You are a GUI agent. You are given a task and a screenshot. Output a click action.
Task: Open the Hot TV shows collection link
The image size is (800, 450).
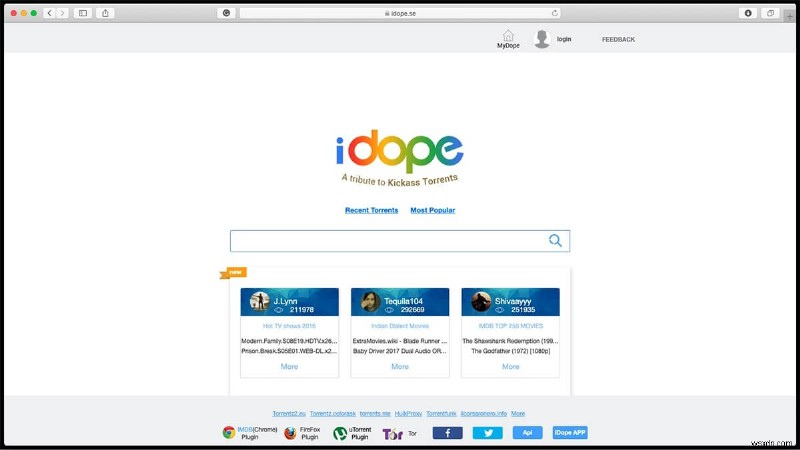pos(289,326)
